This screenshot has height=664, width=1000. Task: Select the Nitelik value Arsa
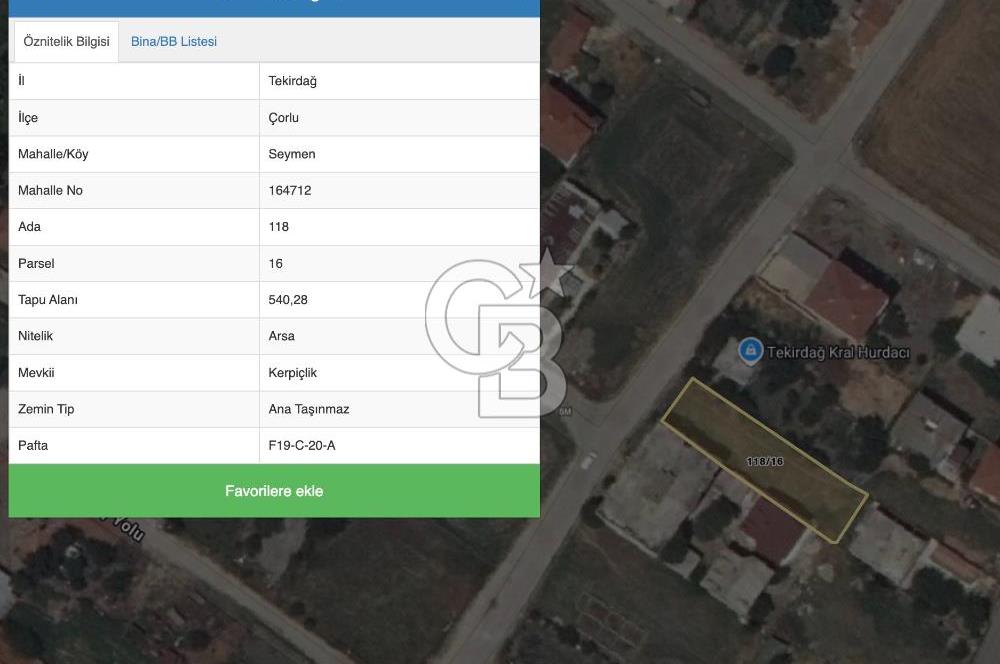tap(282, 336)
